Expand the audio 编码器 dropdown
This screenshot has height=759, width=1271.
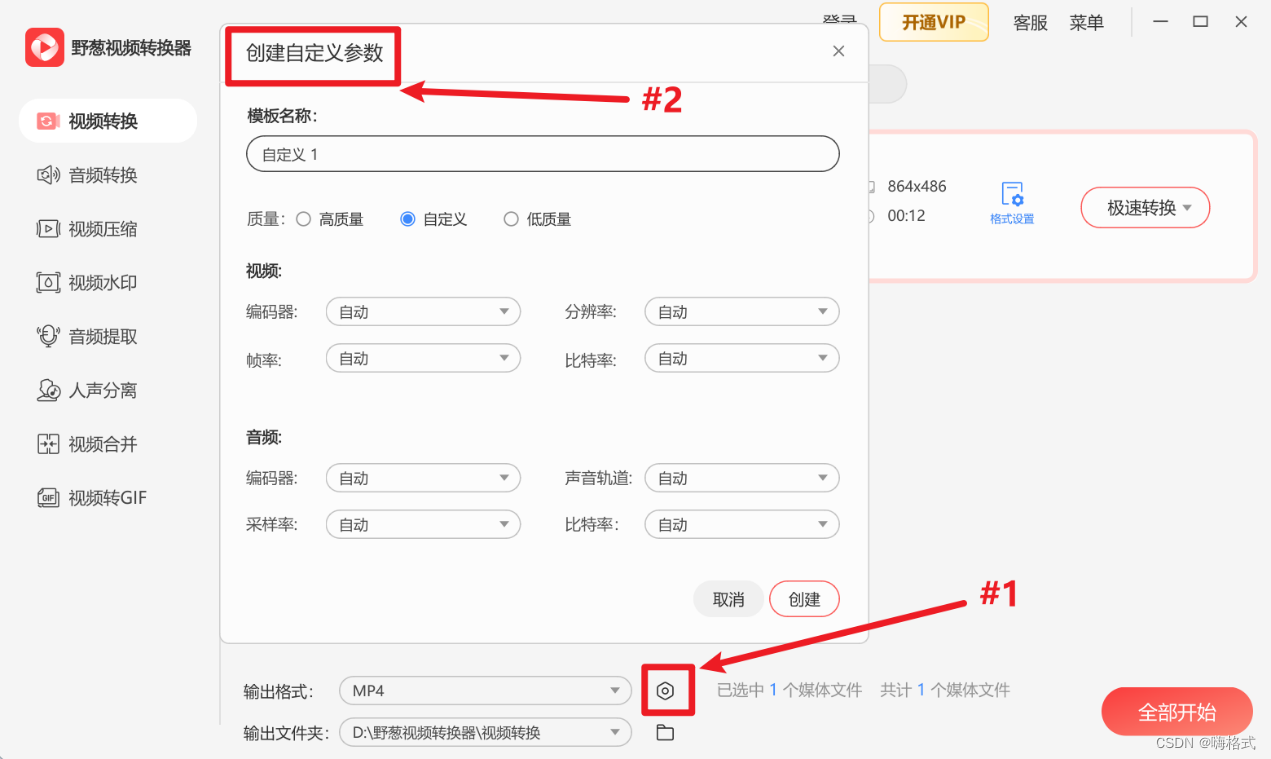point(423,478)
